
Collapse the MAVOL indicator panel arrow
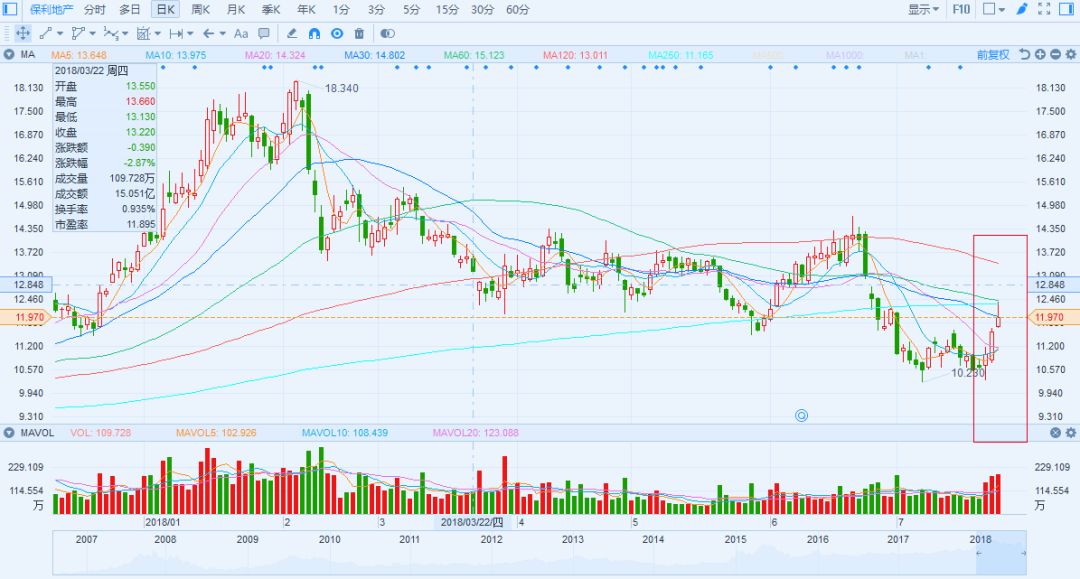tap(9, 432)
